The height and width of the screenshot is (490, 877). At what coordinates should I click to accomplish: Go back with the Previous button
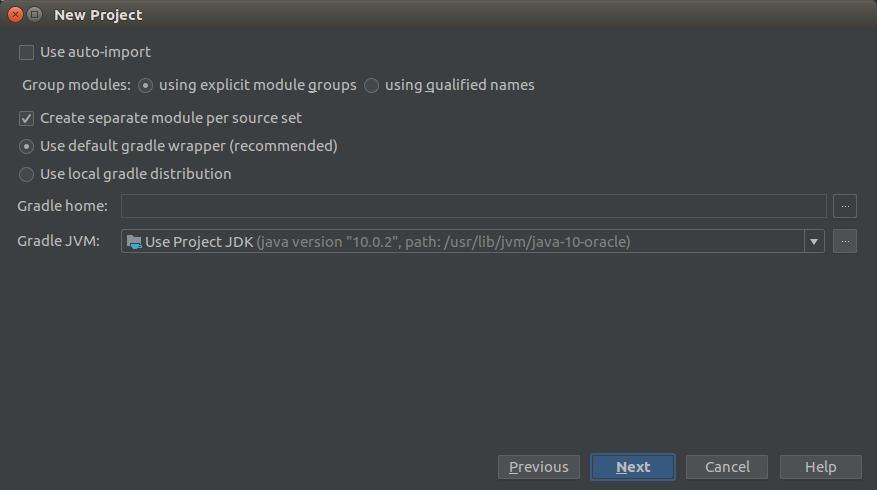pyautogui.click(x=539, y=467)
